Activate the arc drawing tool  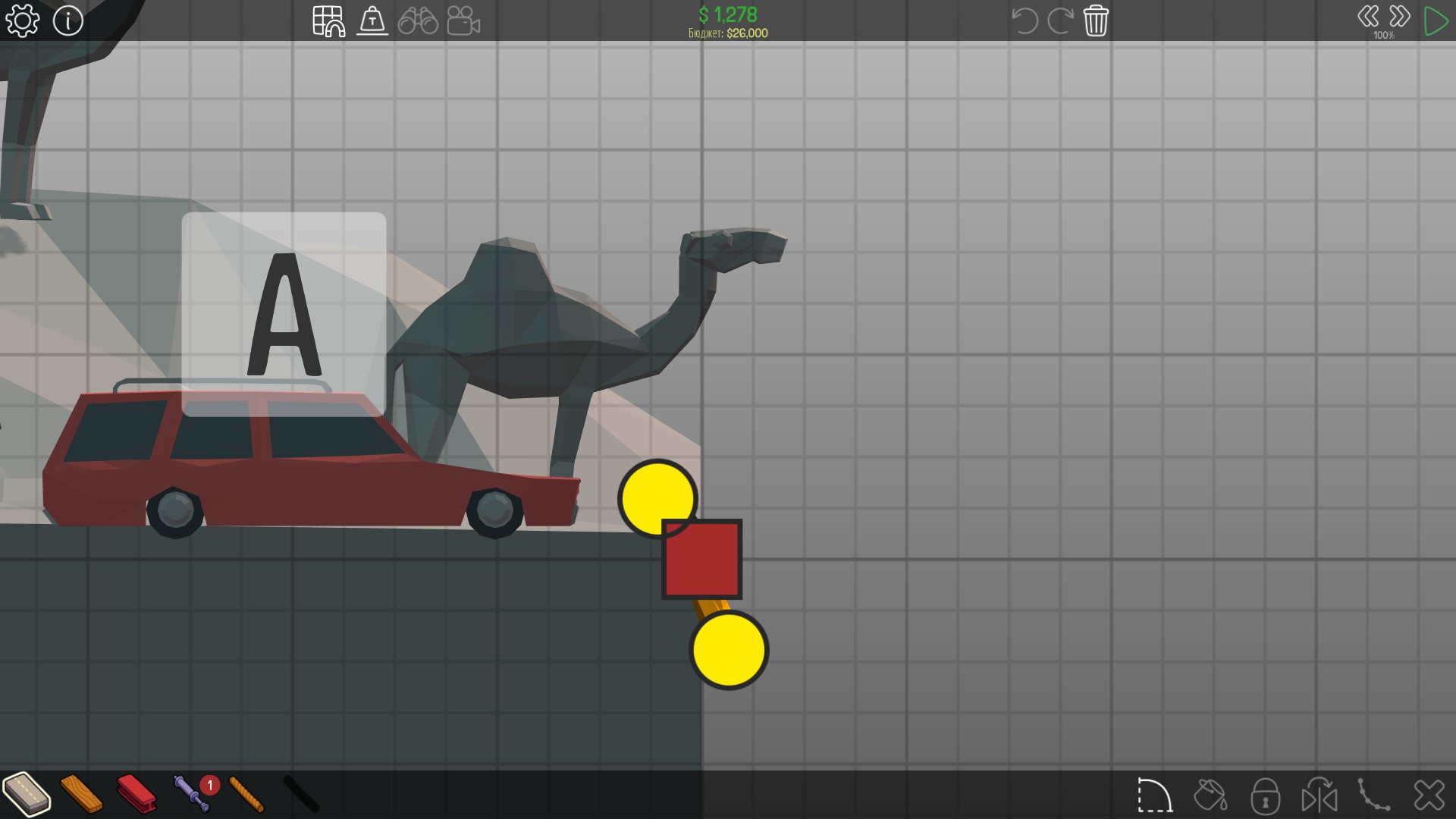(x=1154, y=795)
